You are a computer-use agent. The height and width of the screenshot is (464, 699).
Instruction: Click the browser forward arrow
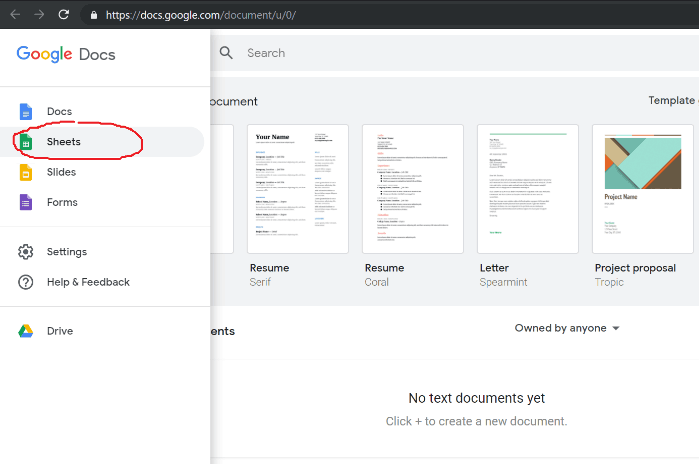click(x=39, y=15)
